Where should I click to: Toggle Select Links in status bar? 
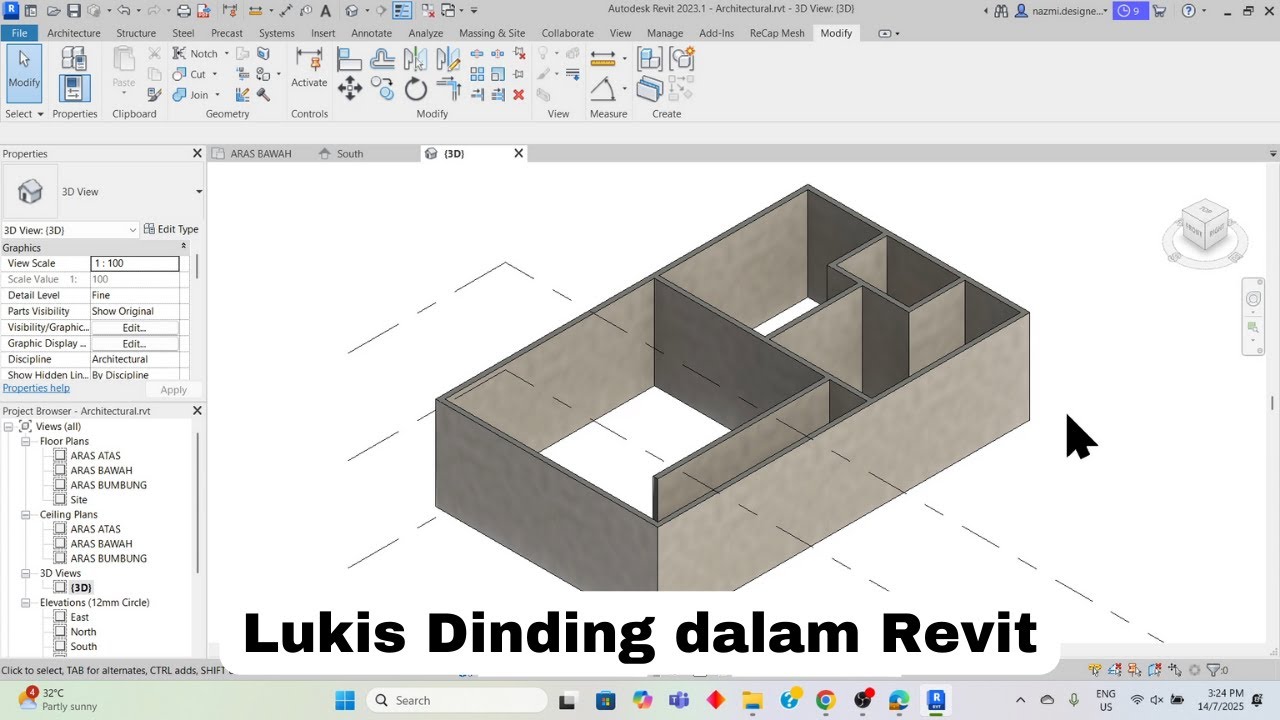[x=1095, y=670]
